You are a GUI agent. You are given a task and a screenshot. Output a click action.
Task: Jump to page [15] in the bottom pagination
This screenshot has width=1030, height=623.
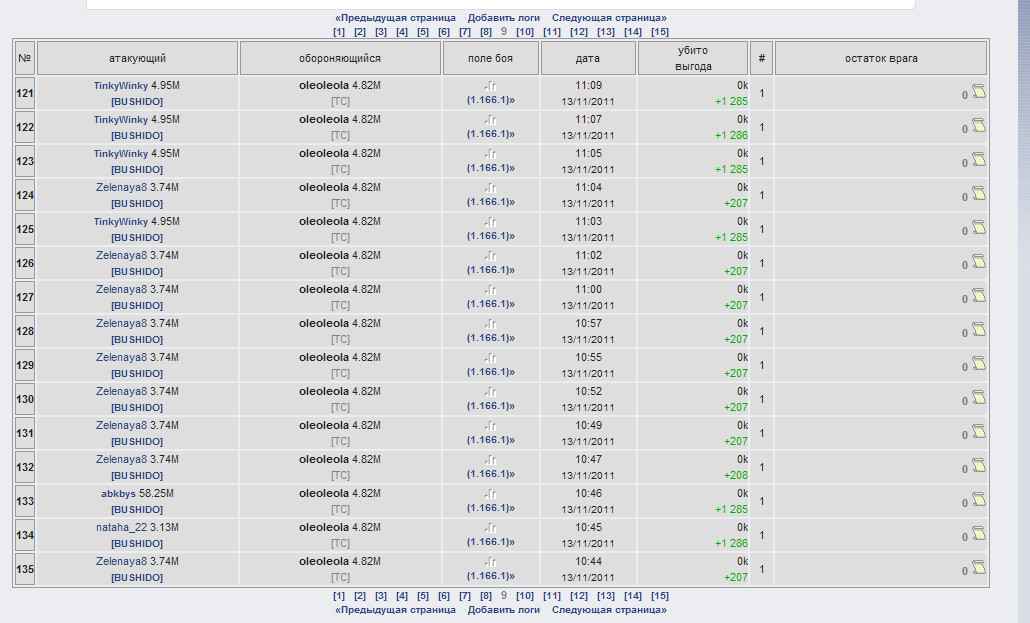[659, 596]
